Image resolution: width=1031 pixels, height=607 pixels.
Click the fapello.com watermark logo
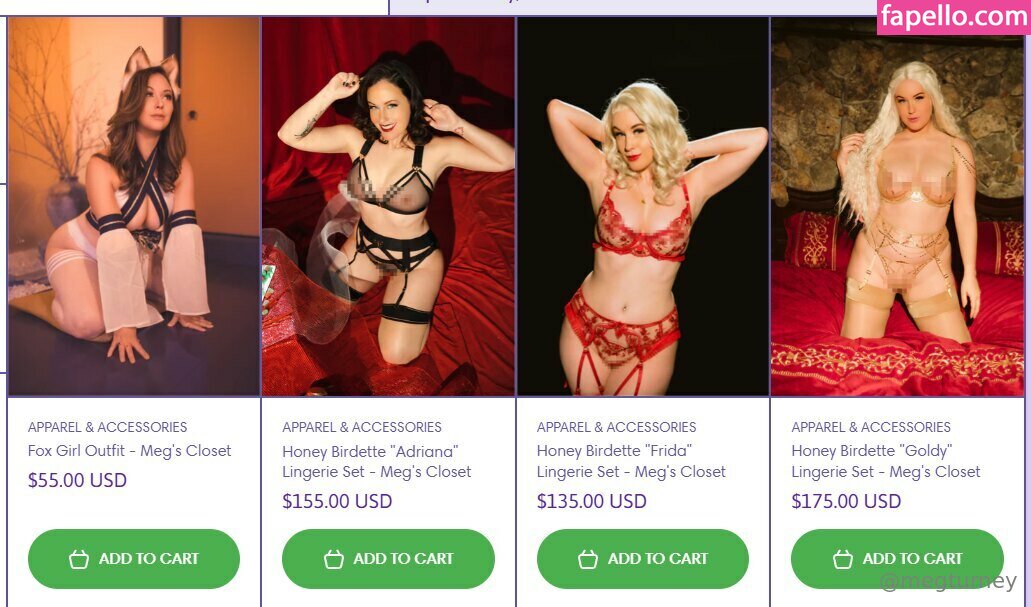[953, 16]
